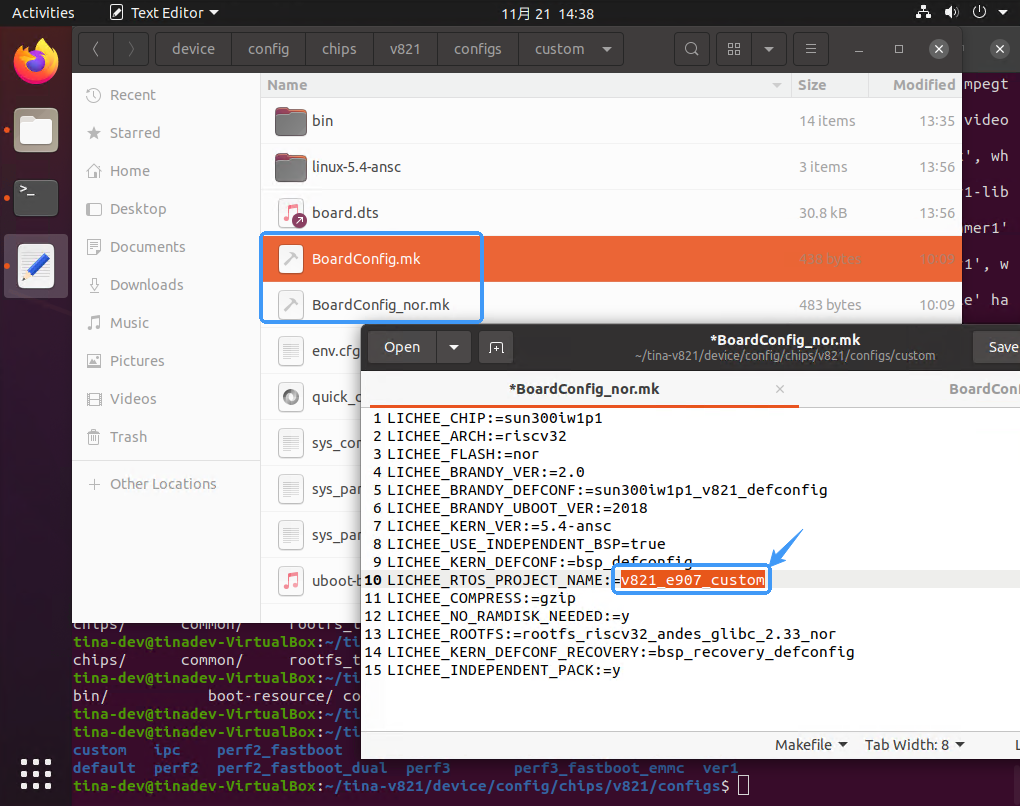Expand view options dropdown in Files
The height and width of the screenshot is (806, 1020).
pos(768,49)
